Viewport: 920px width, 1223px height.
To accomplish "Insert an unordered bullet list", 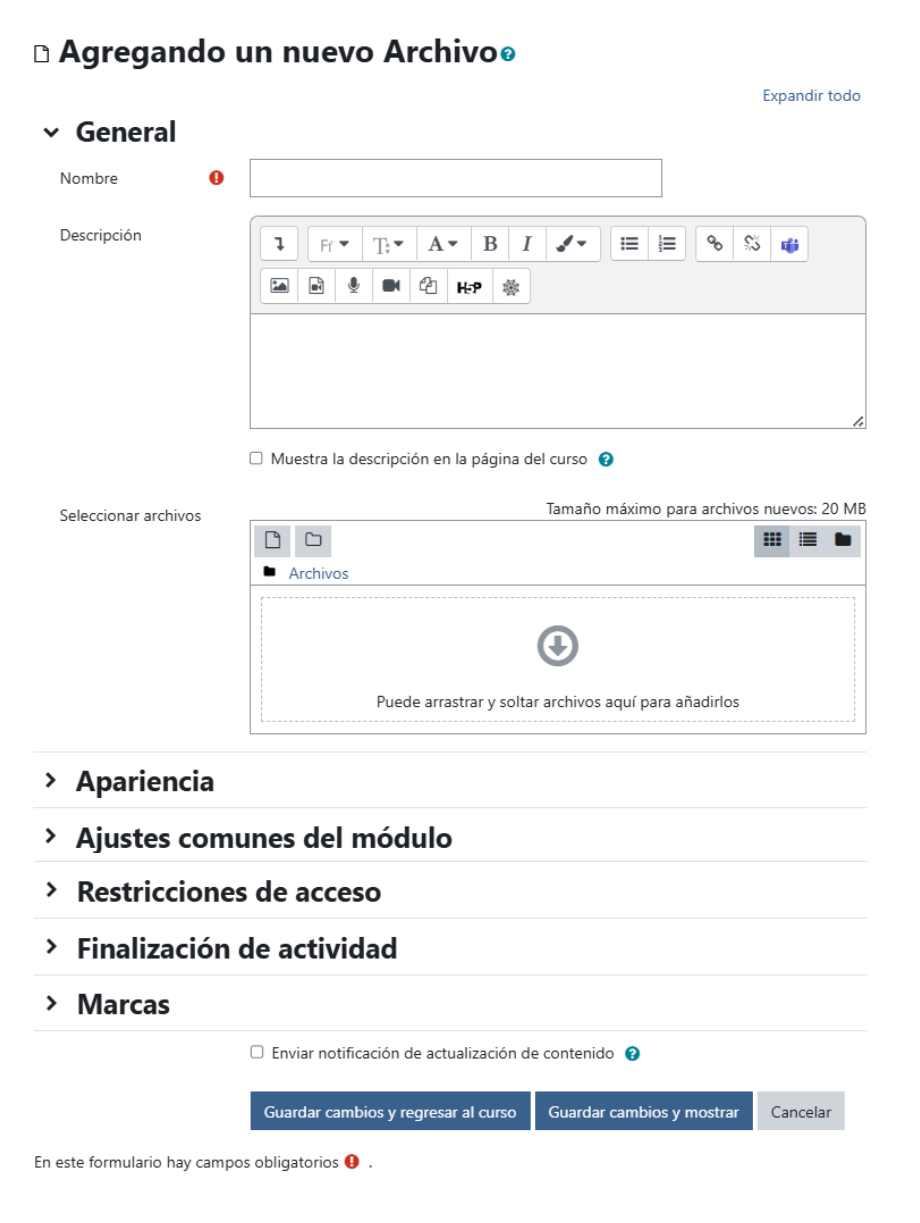I will point(629,244).
